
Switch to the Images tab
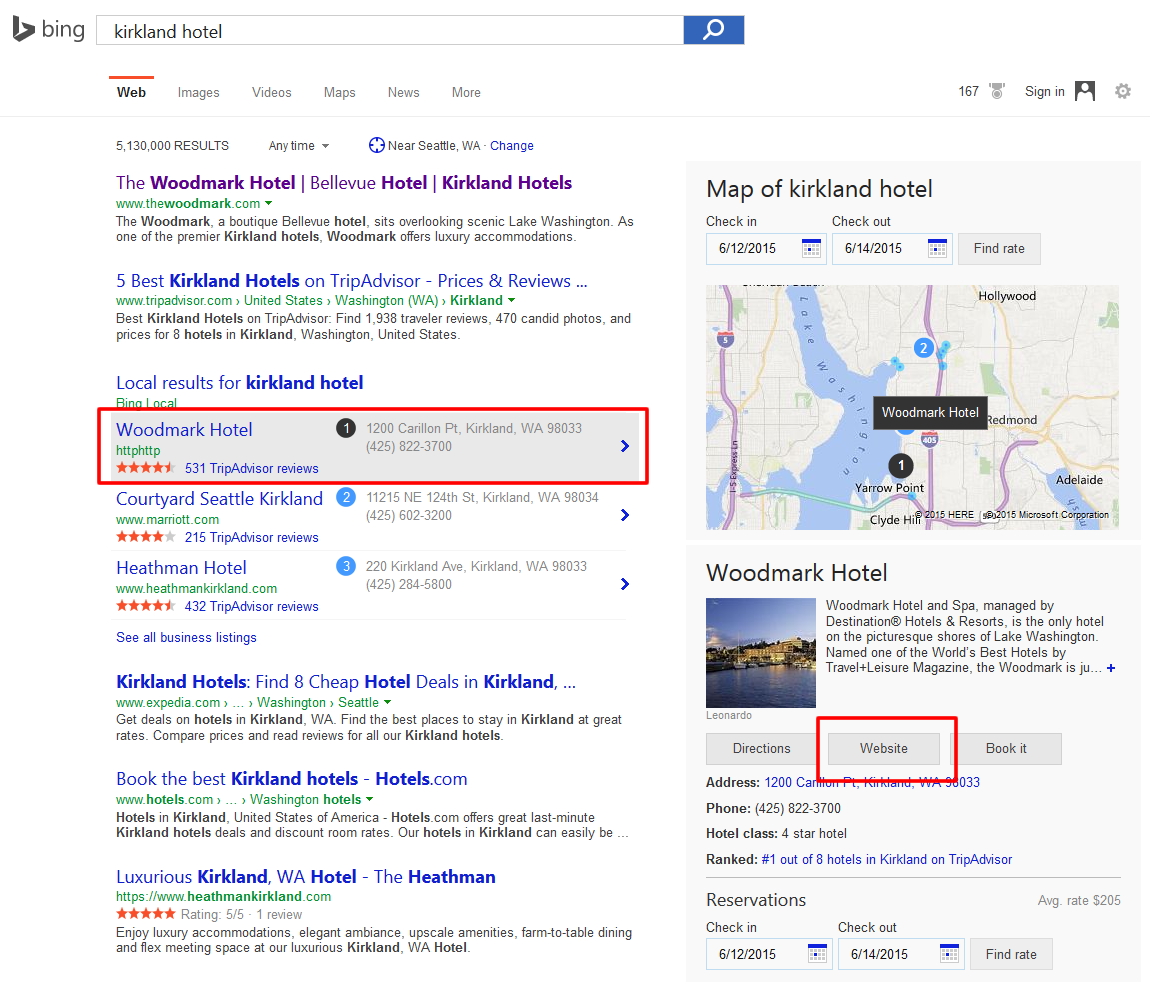pyautogui.click(x=198, y=92)
